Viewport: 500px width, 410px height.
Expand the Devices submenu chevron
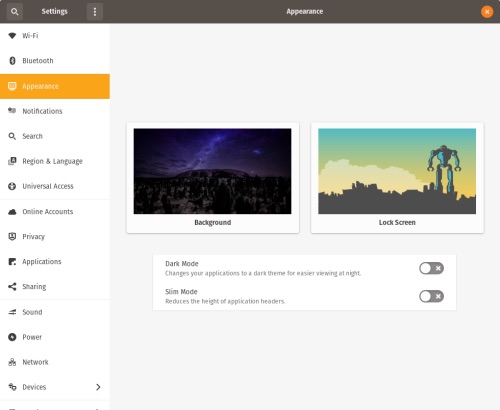tap(98, 387)
